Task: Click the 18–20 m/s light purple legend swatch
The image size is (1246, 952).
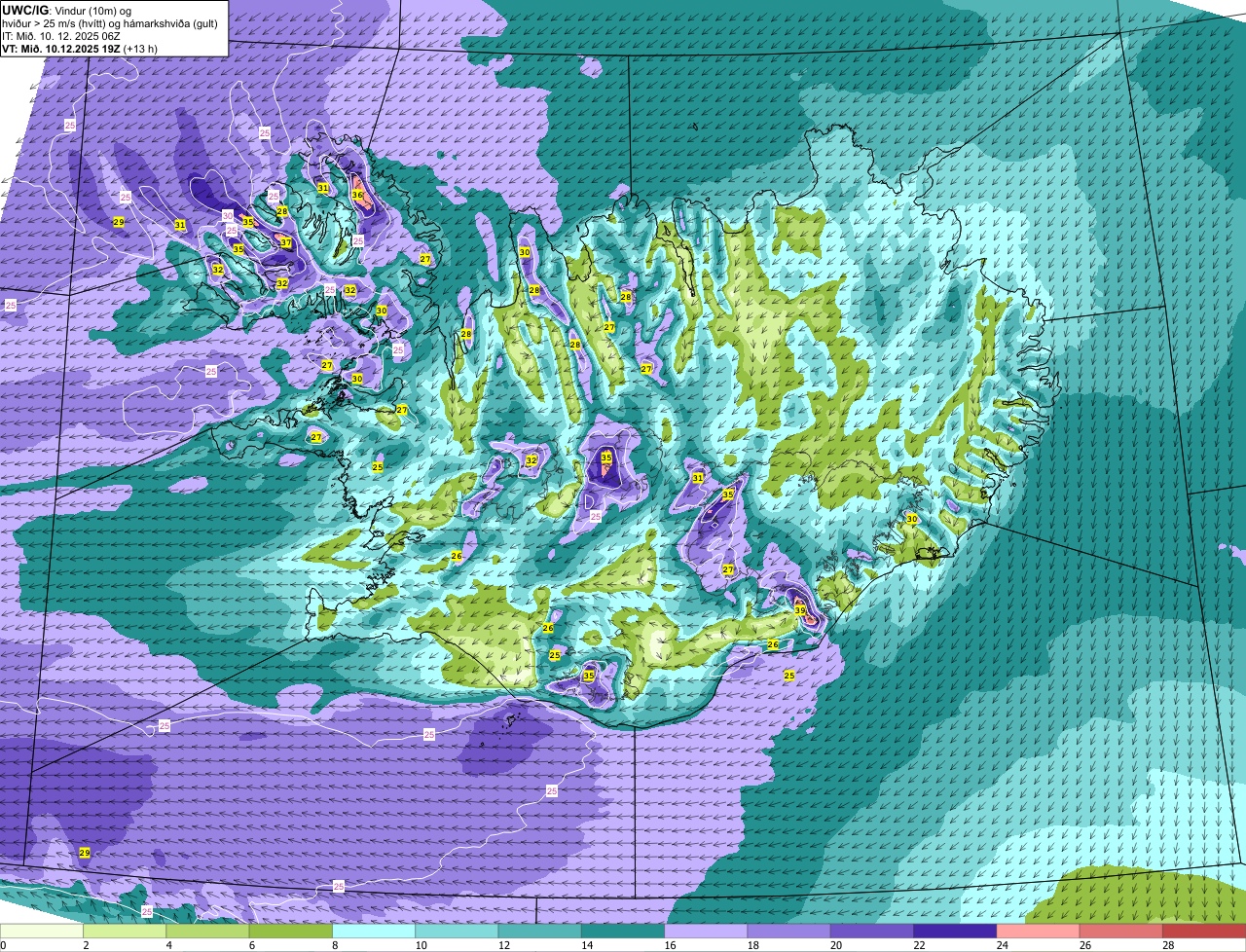Action: pos(790,931)
